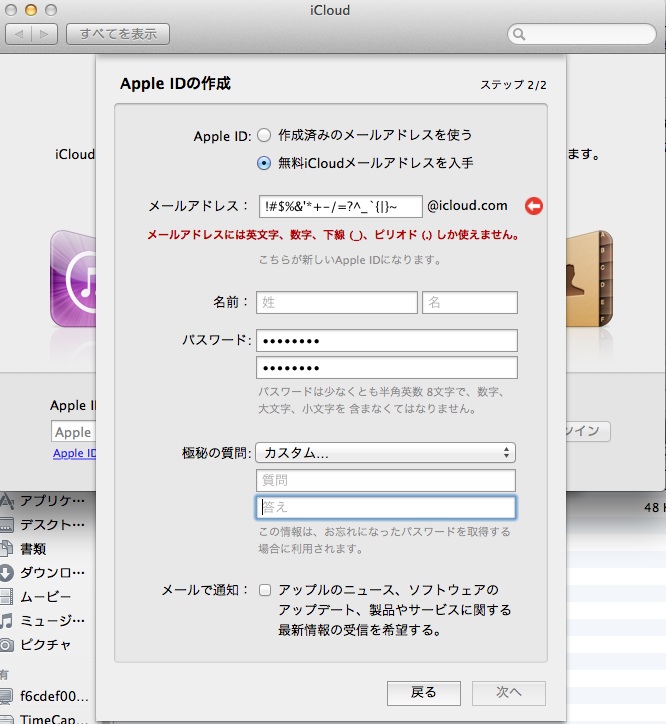Click the Contacts address book icon
This screenshot has width=666, height=724.
pos(590,279)
